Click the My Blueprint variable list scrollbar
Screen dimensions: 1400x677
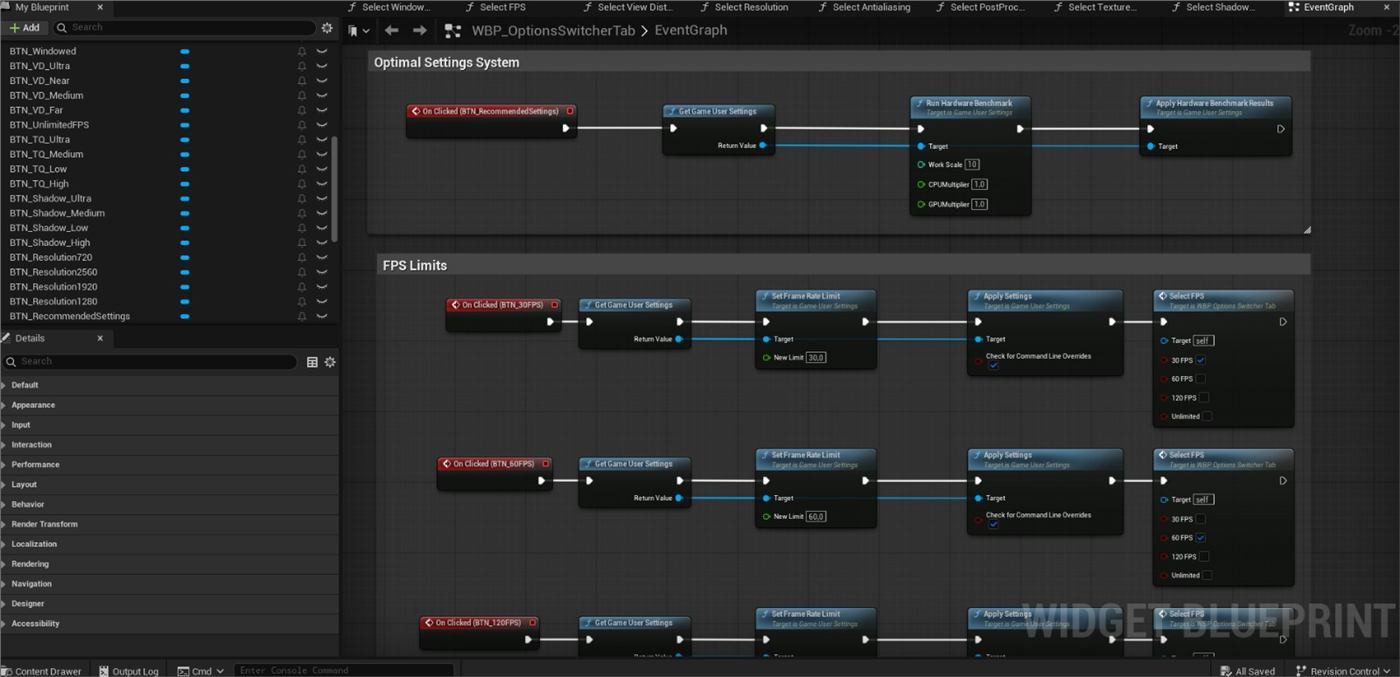(x=335, y=190)
